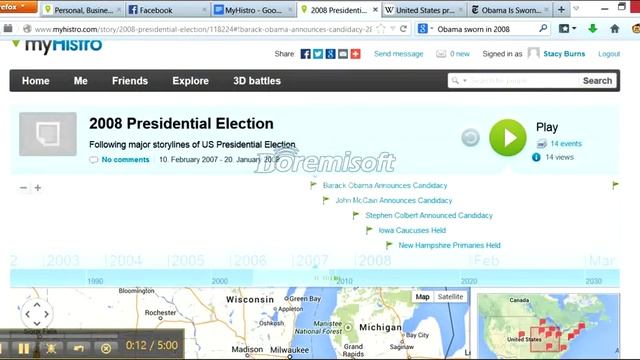Click the stop X icon in recorder bar
The width and height of the screenshot is (640, 360).
coord(106,348)
